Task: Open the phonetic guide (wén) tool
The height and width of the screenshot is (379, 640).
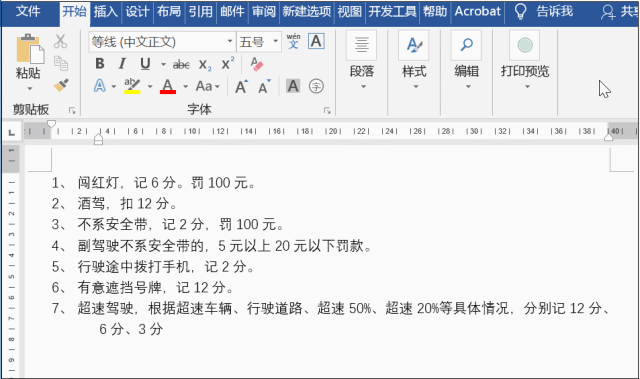Action: (x=293, y=41)
